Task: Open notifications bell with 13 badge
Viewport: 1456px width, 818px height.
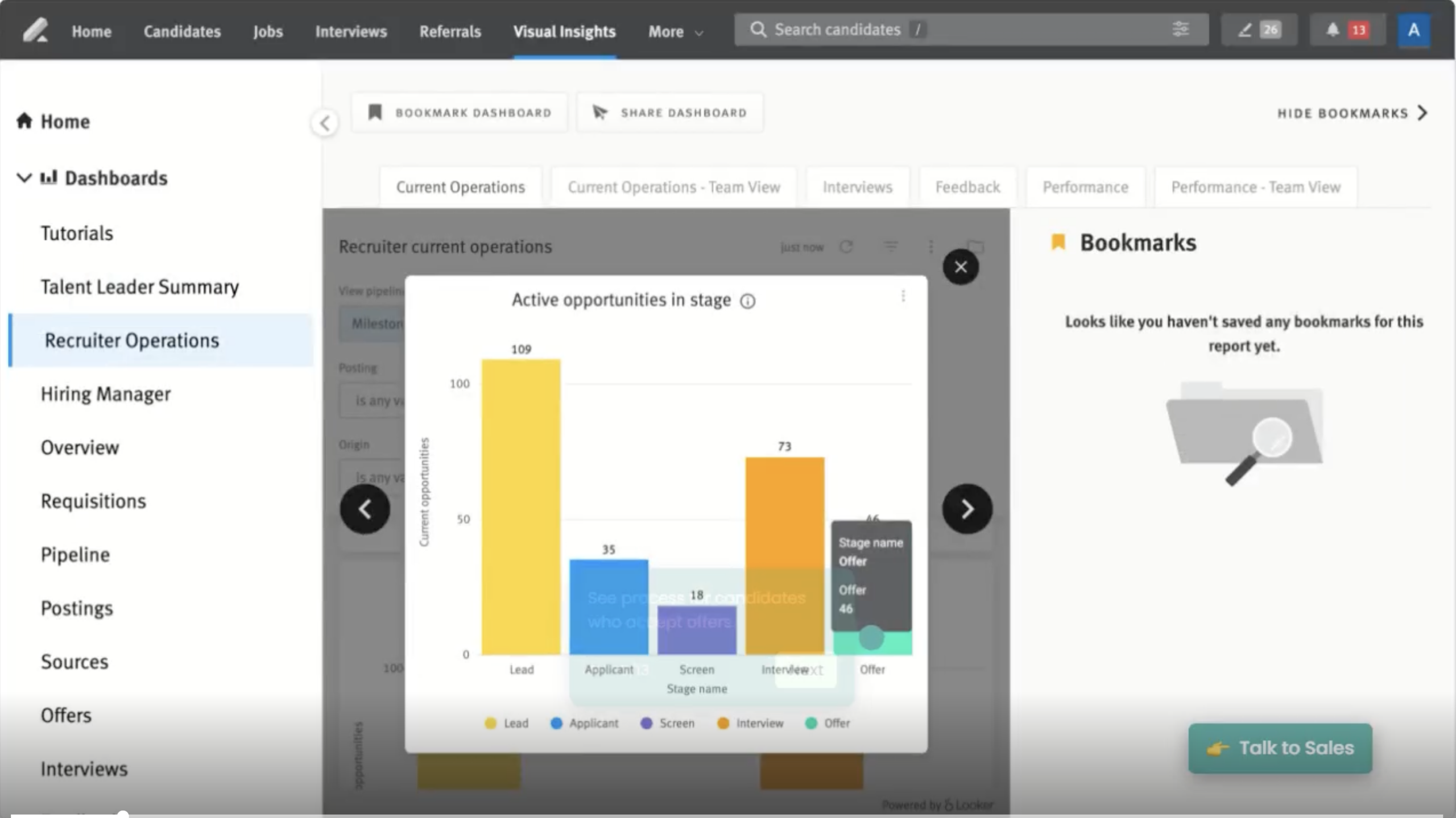Action: (1346, 30)
